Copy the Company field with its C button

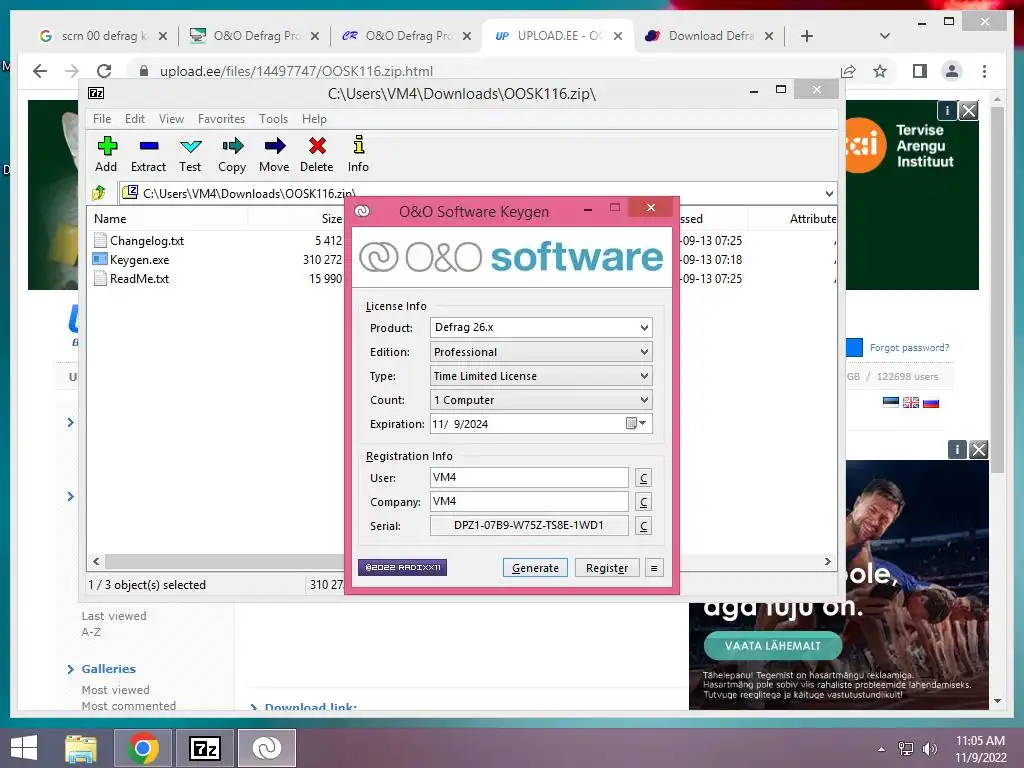643,502
